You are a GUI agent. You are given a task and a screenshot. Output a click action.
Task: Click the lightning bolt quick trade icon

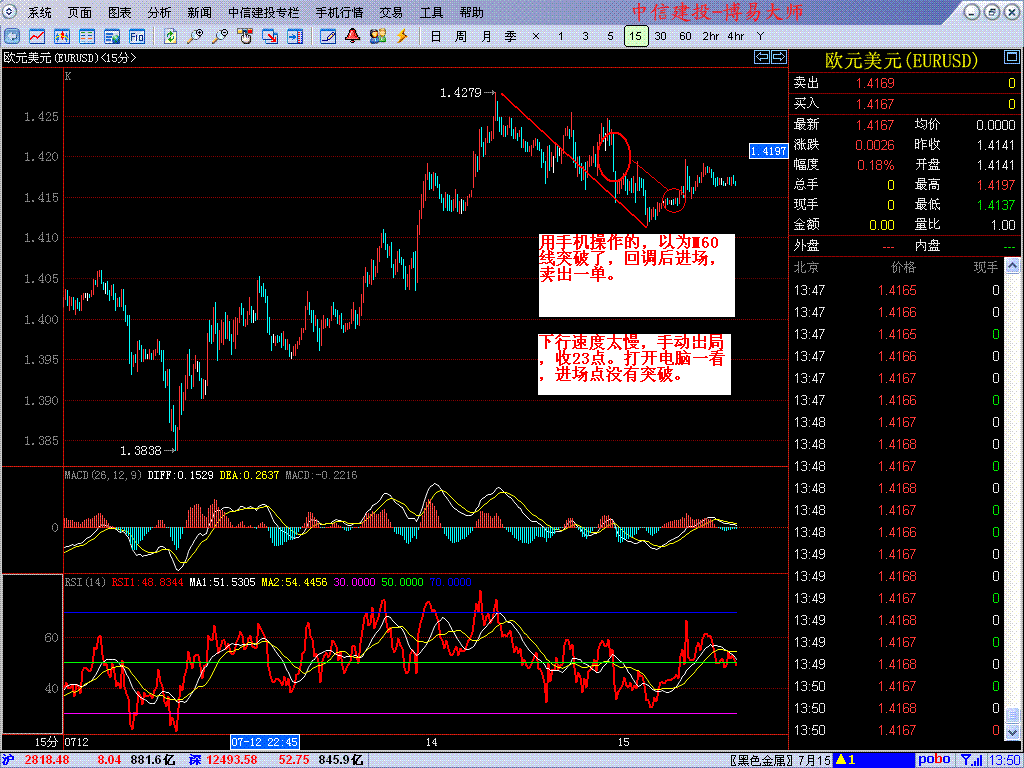pos(402,36)
